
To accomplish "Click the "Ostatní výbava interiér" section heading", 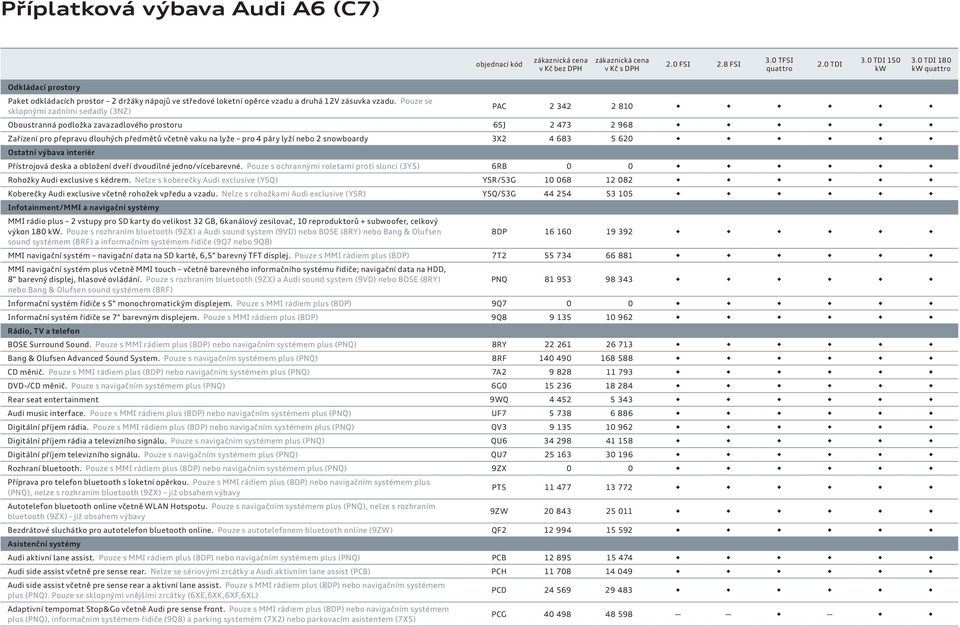I will (x=51, y=152).
